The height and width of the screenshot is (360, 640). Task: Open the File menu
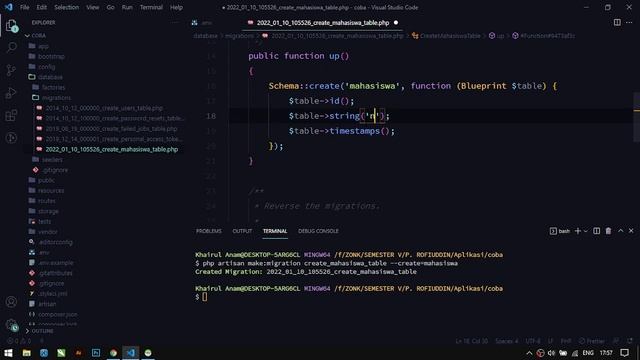click(24, 7)
